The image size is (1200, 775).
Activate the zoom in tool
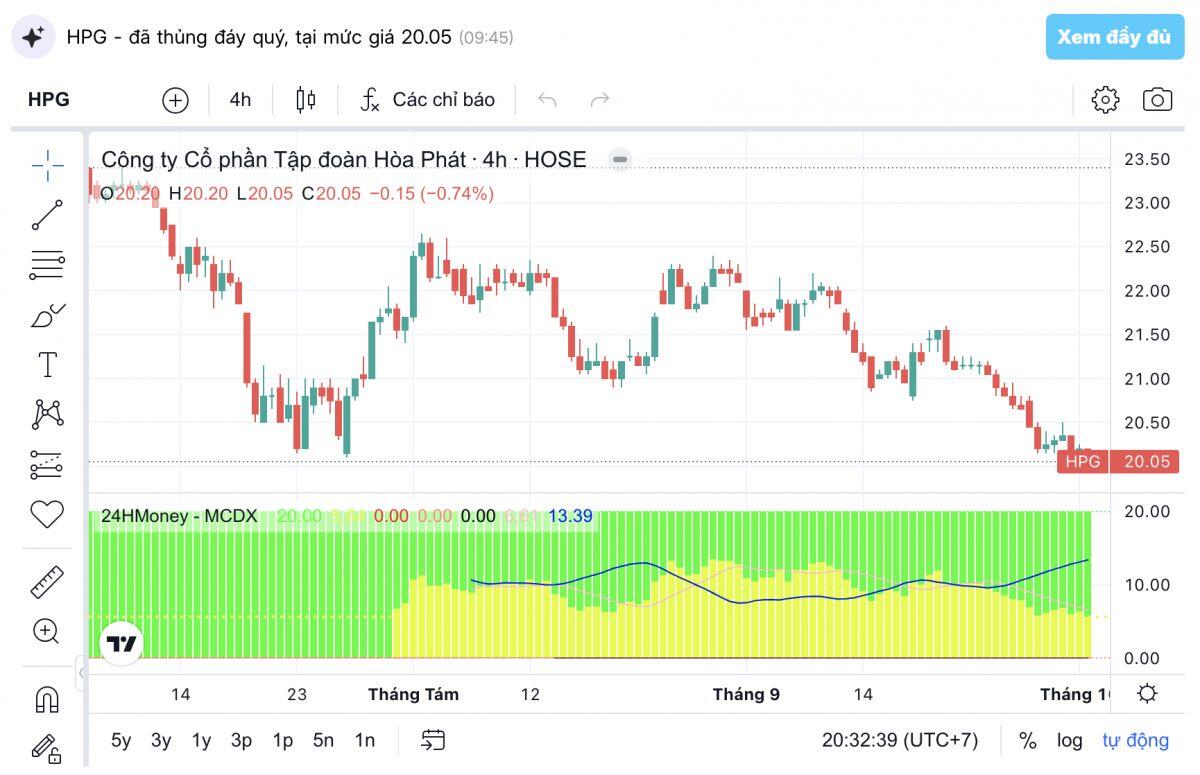(47, 631)
